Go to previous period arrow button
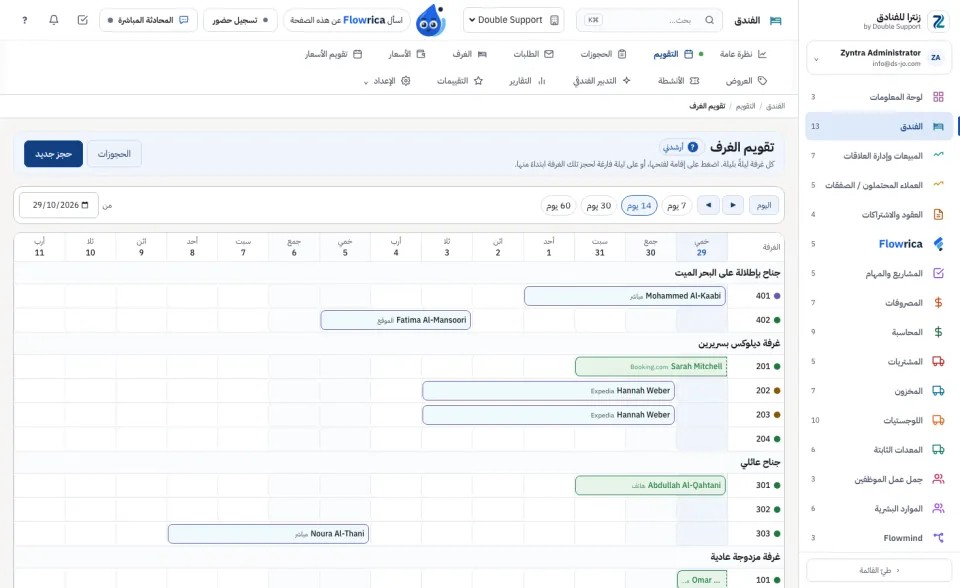 [x=733, y=205]
